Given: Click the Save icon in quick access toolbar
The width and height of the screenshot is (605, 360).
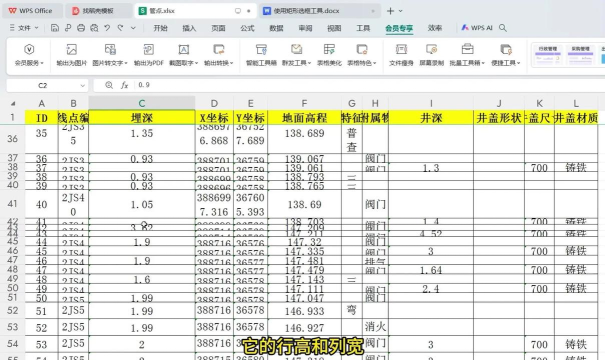Looking at the screenshot, I should click(55, 28).
